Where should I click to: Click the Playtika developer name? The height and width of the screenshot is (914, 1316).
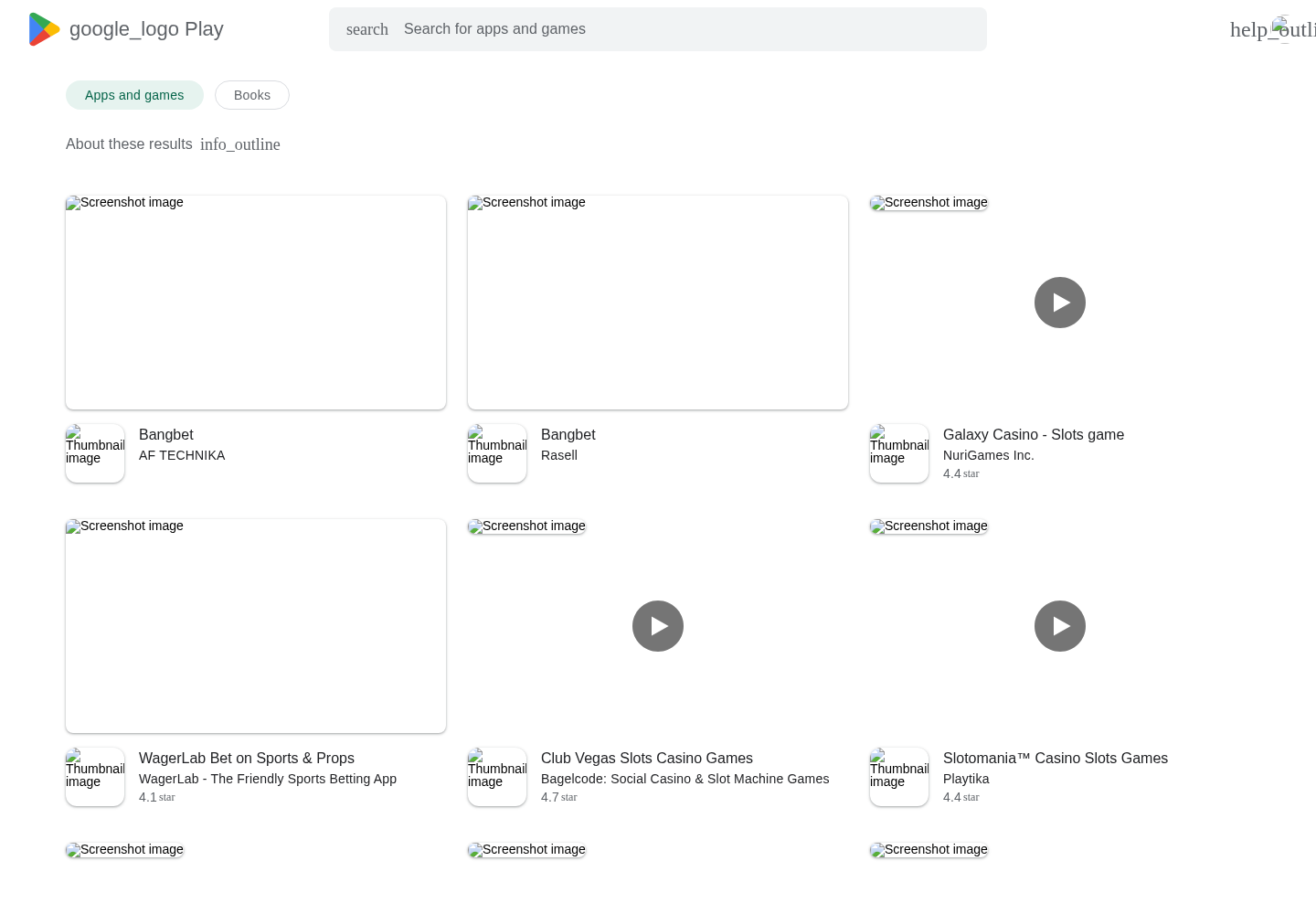tap(966, 779)
